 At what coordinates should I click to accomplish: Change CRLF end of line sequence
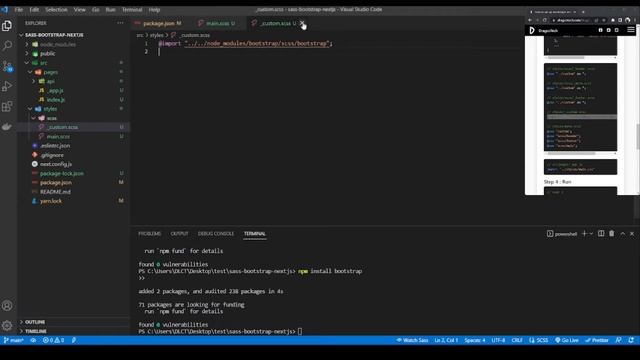[517, 340]
